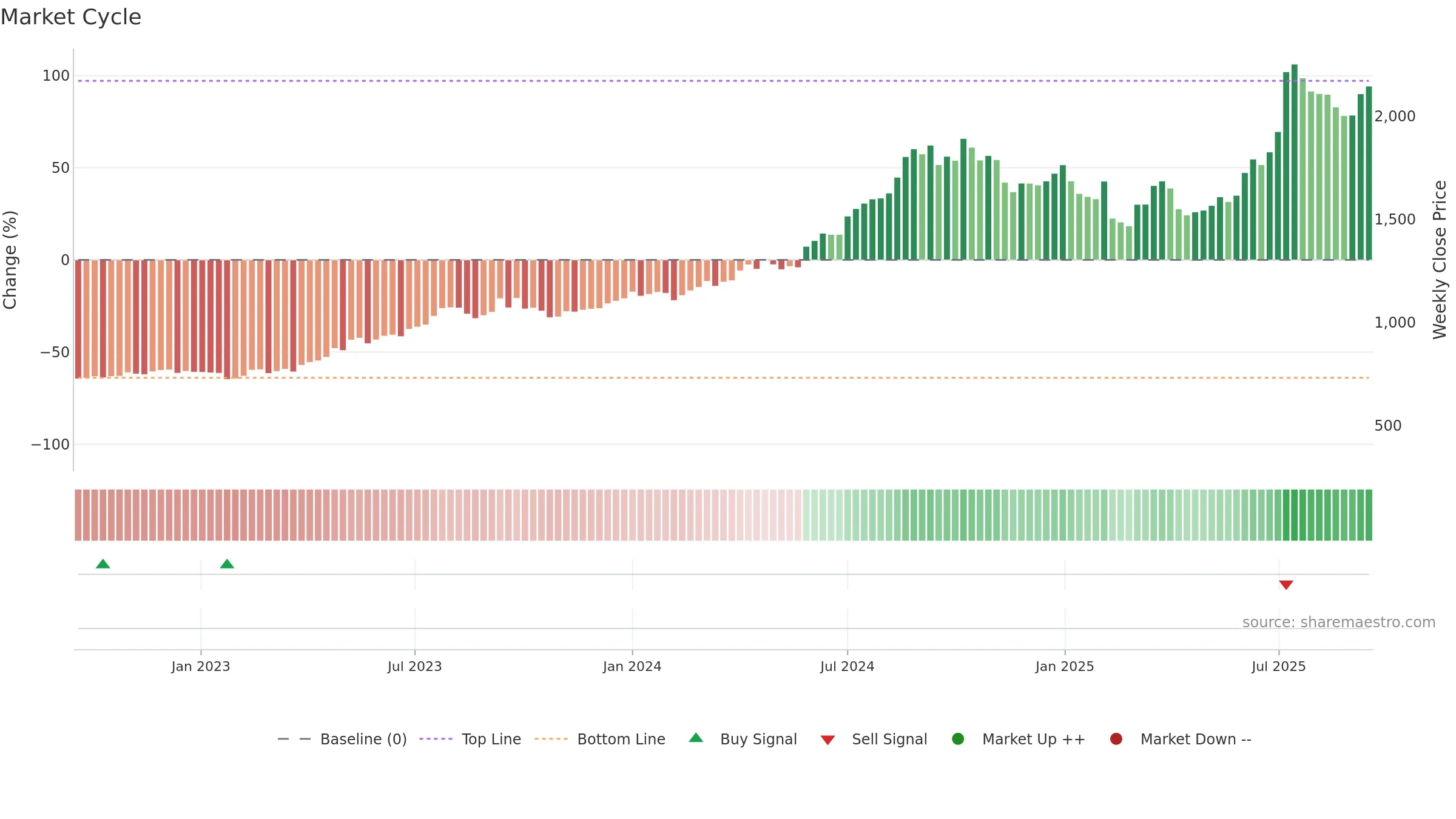1456x819 pixels.
Task: Click the Jan 2025 axis label
Action: [1065, 667]
